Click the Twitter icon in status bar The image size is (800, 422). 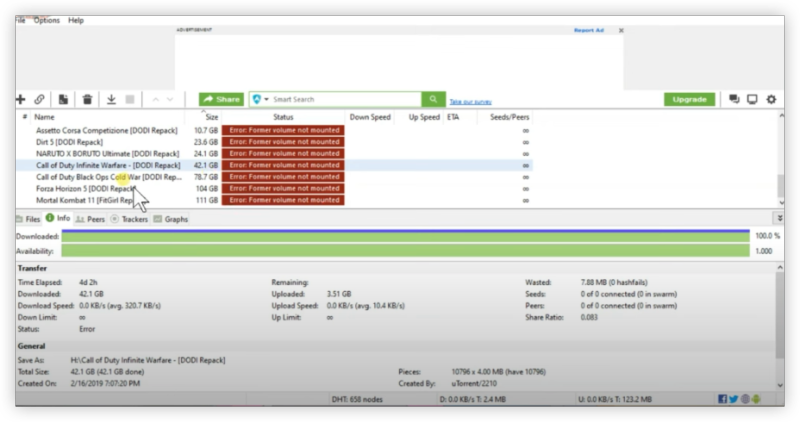pos(734,399)
